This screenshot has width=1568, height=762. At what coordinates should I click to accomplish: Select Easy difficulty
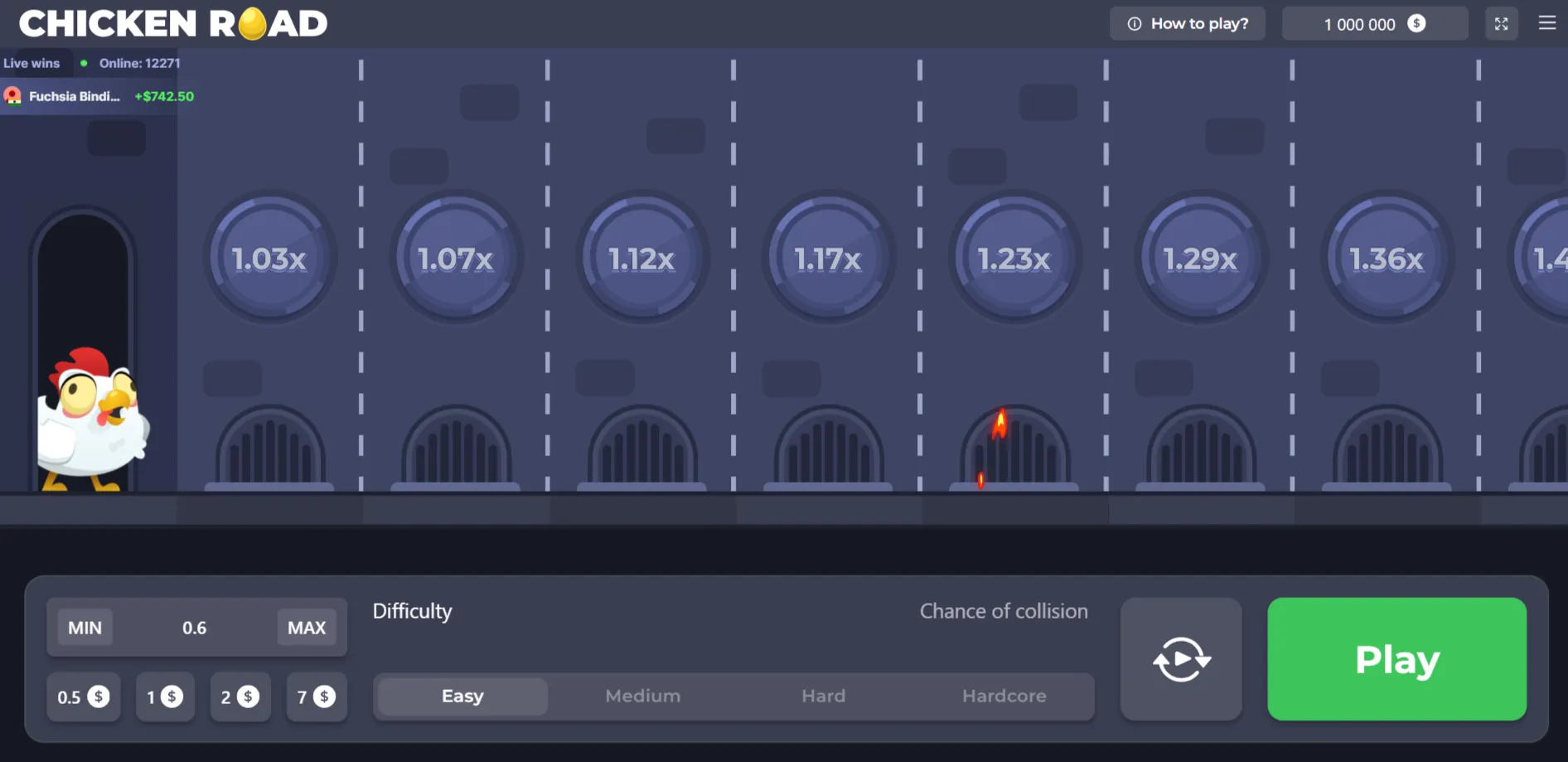pyautogui.click(x=462, y=696)
